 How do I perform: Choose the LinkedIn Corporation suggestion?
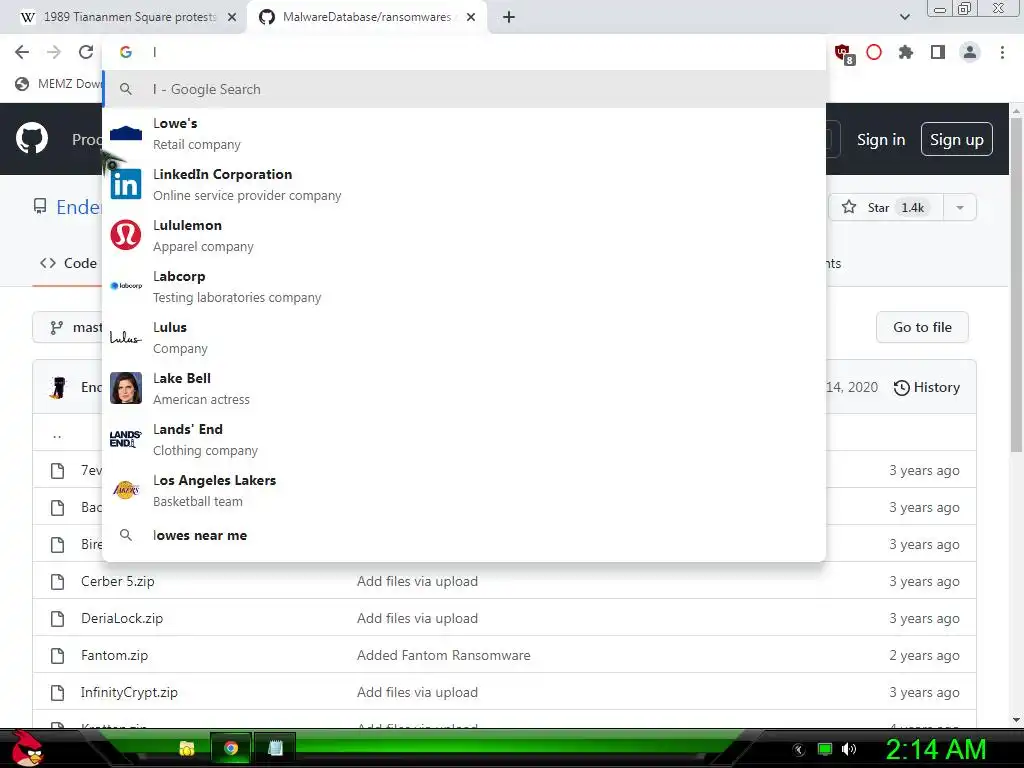[464, 184]
